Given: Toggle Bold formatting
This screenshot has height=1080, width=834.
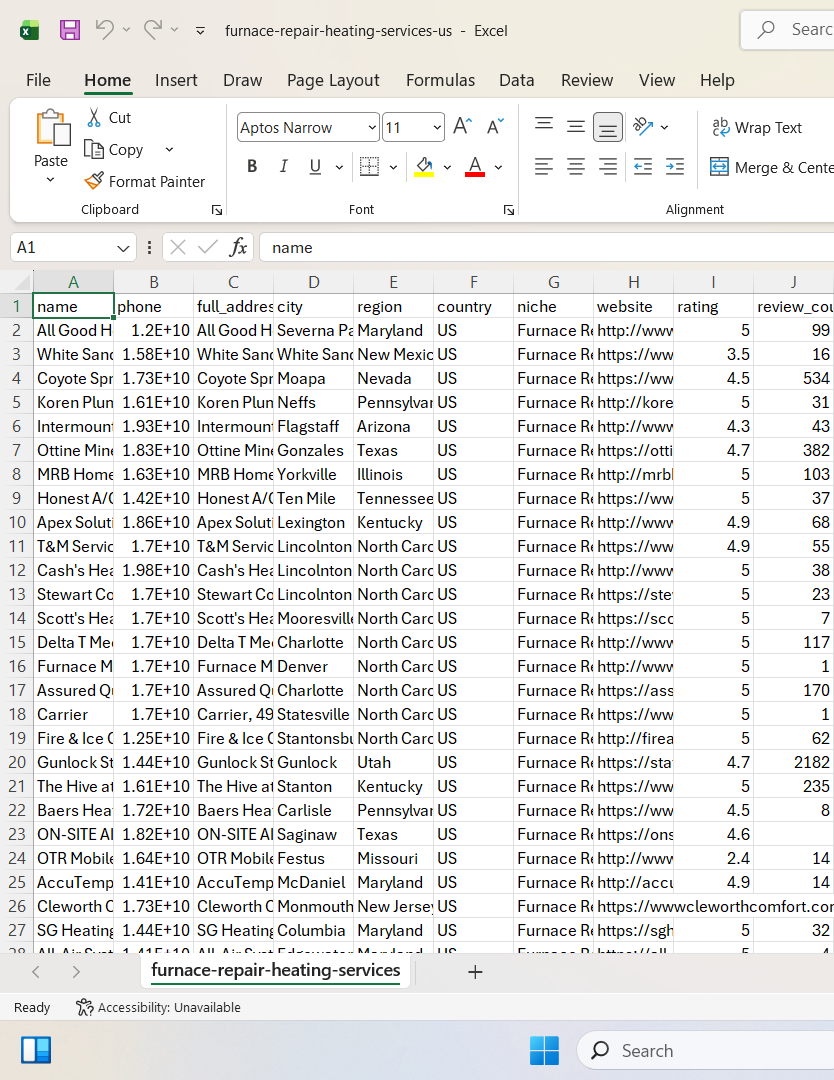Looking at the screenshot, I should point(252,167).
